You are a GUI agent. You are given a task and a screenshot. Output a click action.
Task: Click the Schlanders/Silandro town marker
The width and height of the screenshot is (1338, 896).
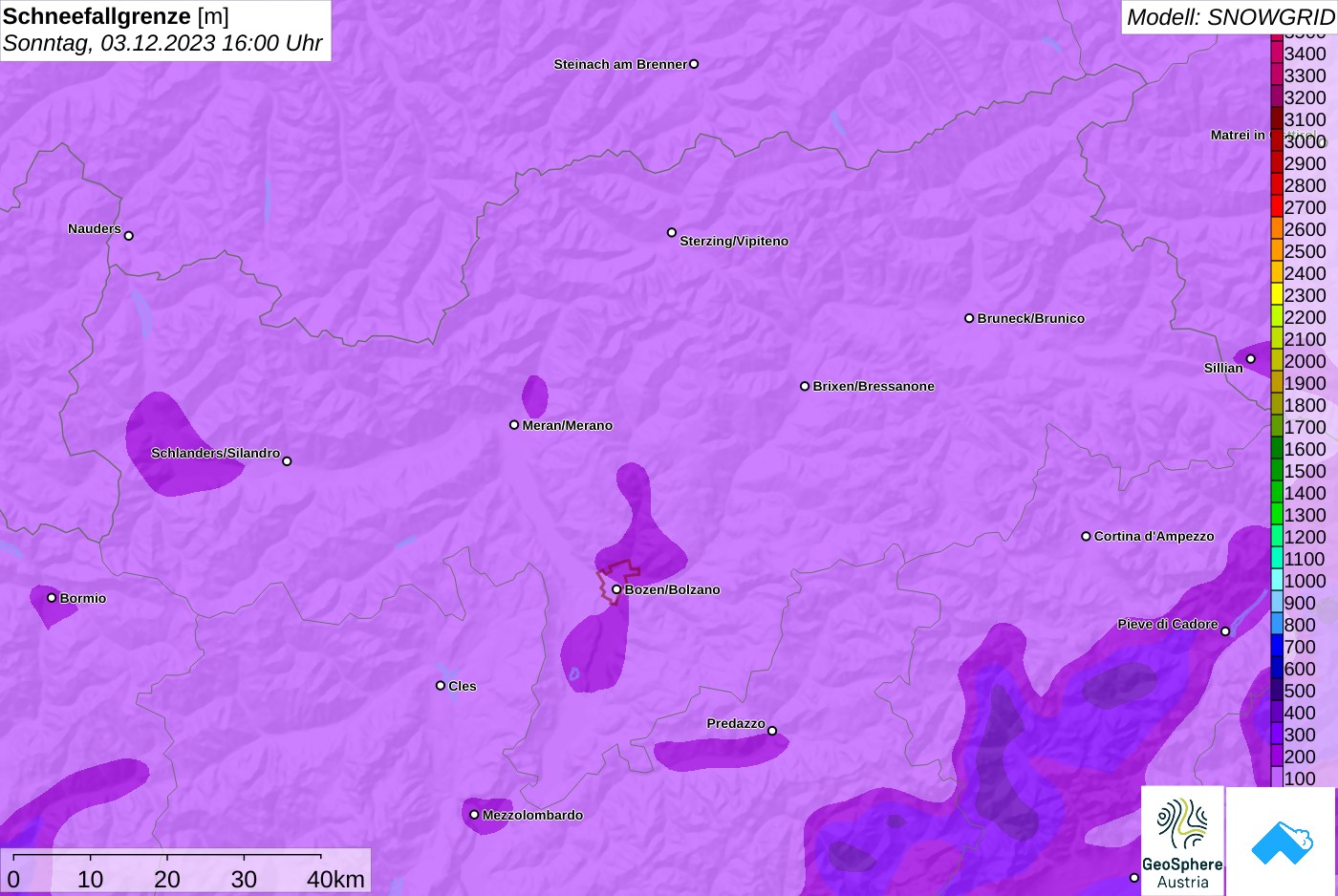click(x=287, y=461)
